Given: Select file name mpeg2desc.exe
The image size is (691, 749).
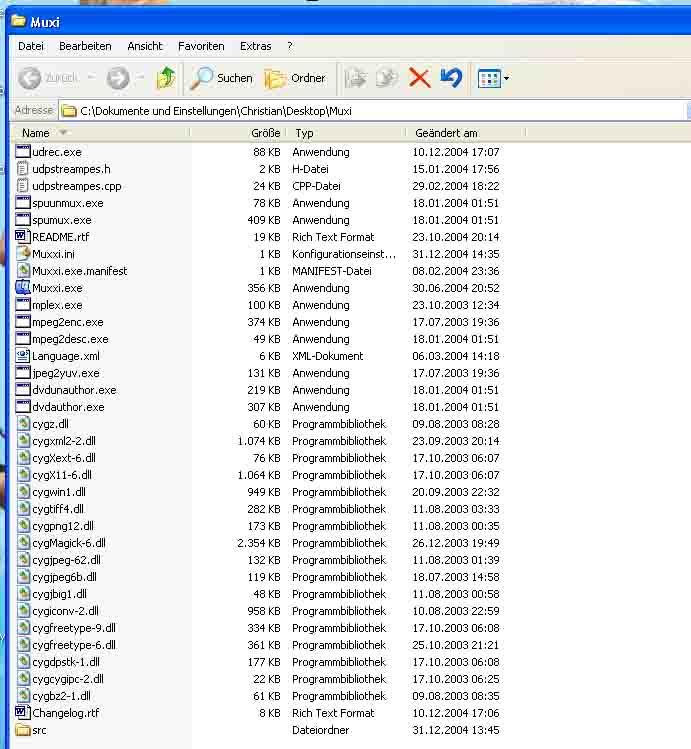Looking at the screenshot, I should 70,339.
